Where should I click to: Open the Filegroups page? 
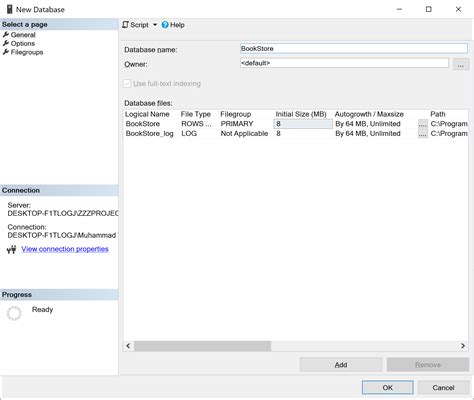[27, 52]
